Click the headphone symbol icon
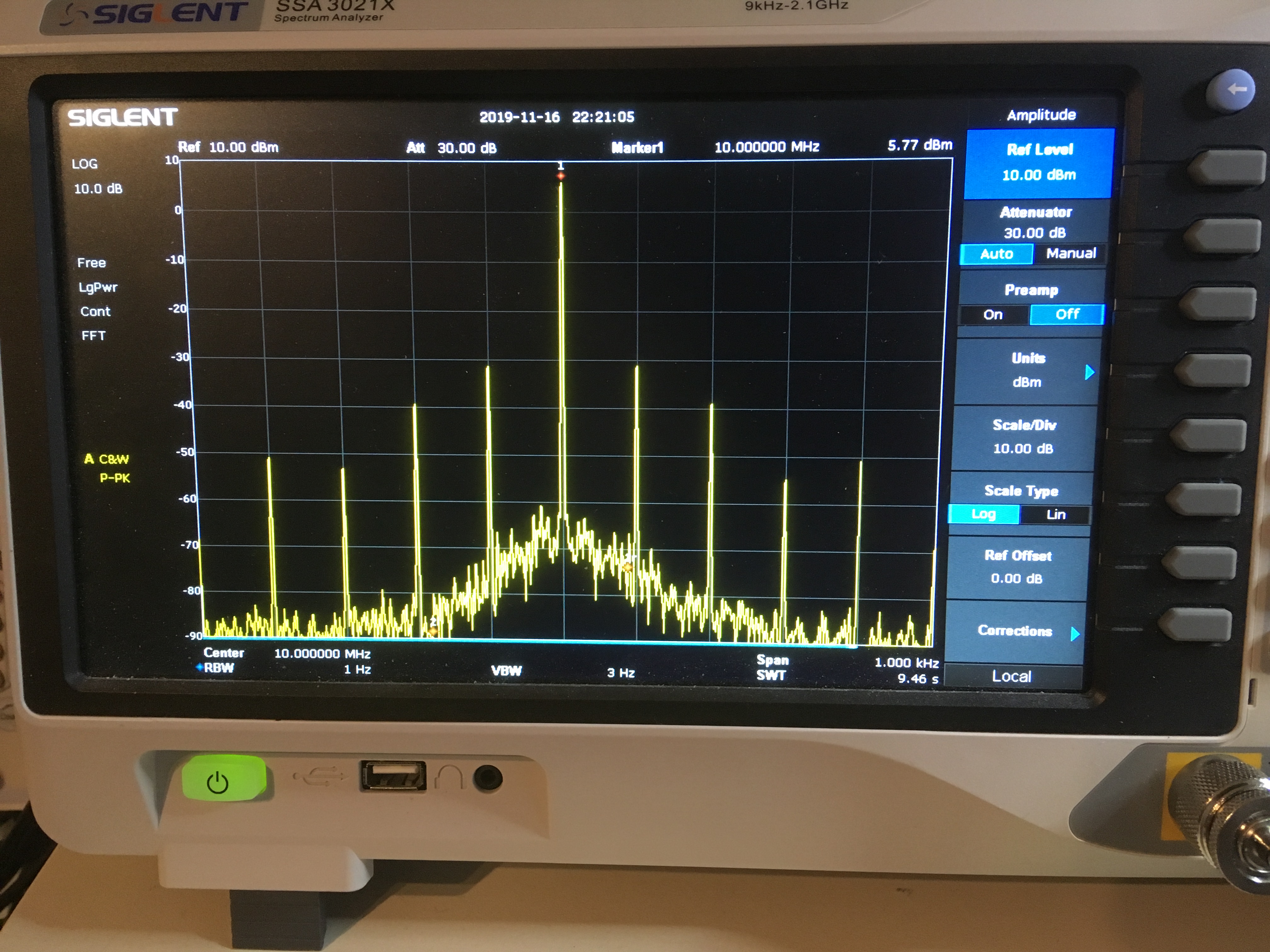1270x952 pixels. (449, 777)
